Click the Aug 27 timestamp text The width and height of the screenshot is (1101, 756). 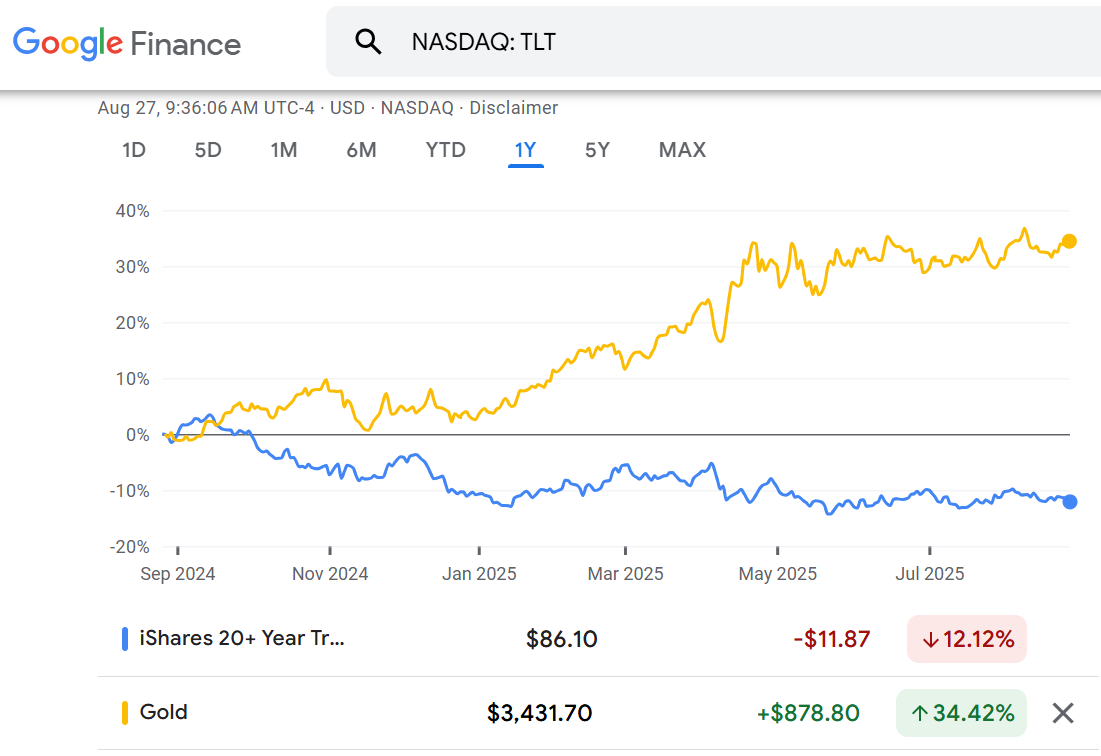point(206,108)
